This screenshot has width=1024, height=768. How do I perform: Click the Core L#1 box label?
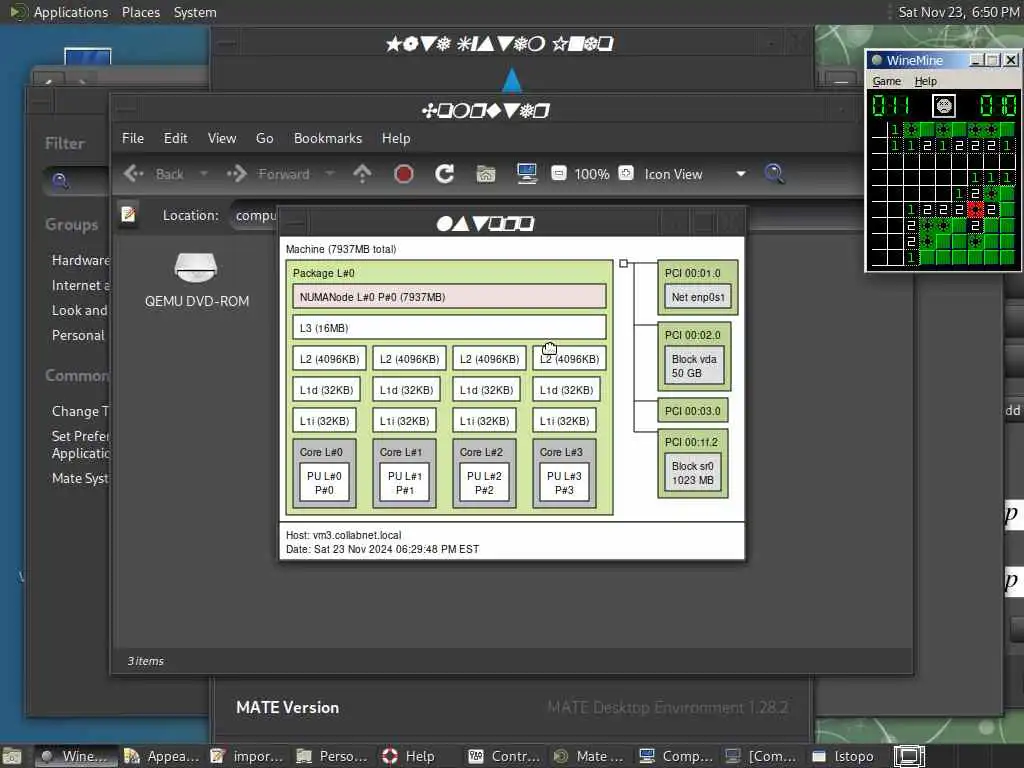[x=401, y=452]
